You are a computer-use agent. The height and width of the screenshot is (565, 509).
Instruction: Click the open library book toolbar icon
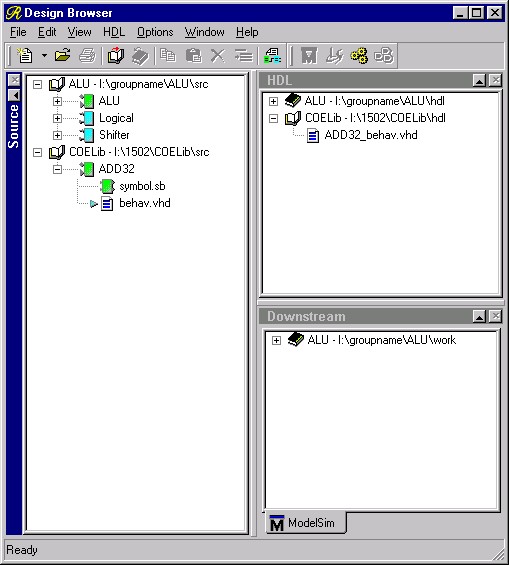point(116,56)
